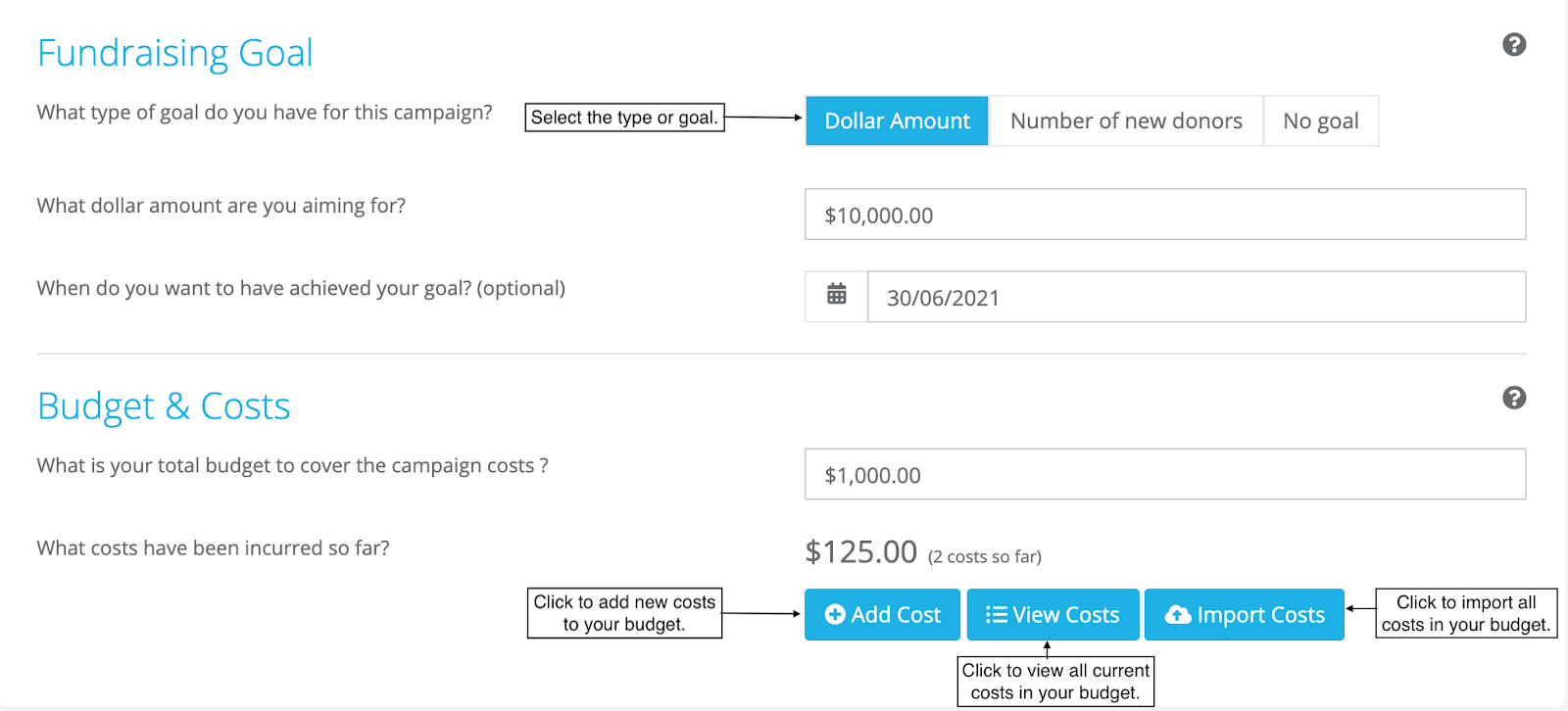The image size is (1568, 711).
Task: Add a new cost to budget
Action: pos(882,614)
